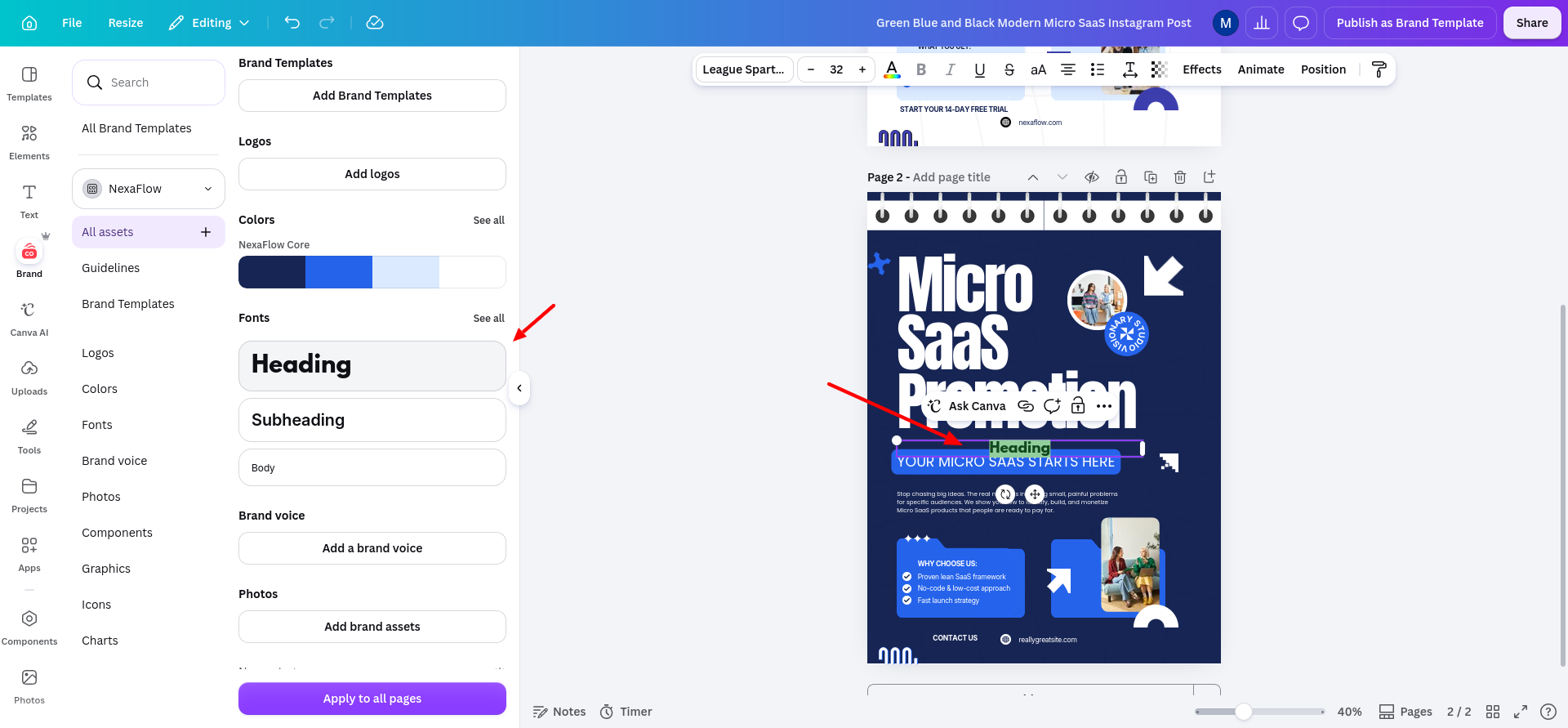Hide page 2 with eye icon

(1092, 177)
